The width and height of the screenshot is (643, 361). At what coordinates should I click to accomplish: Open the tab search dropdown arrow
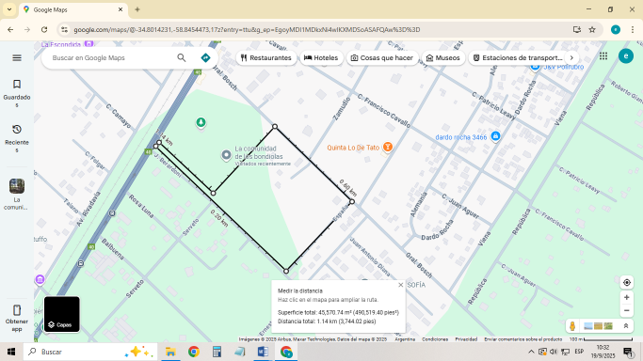(x=9, y=9)
